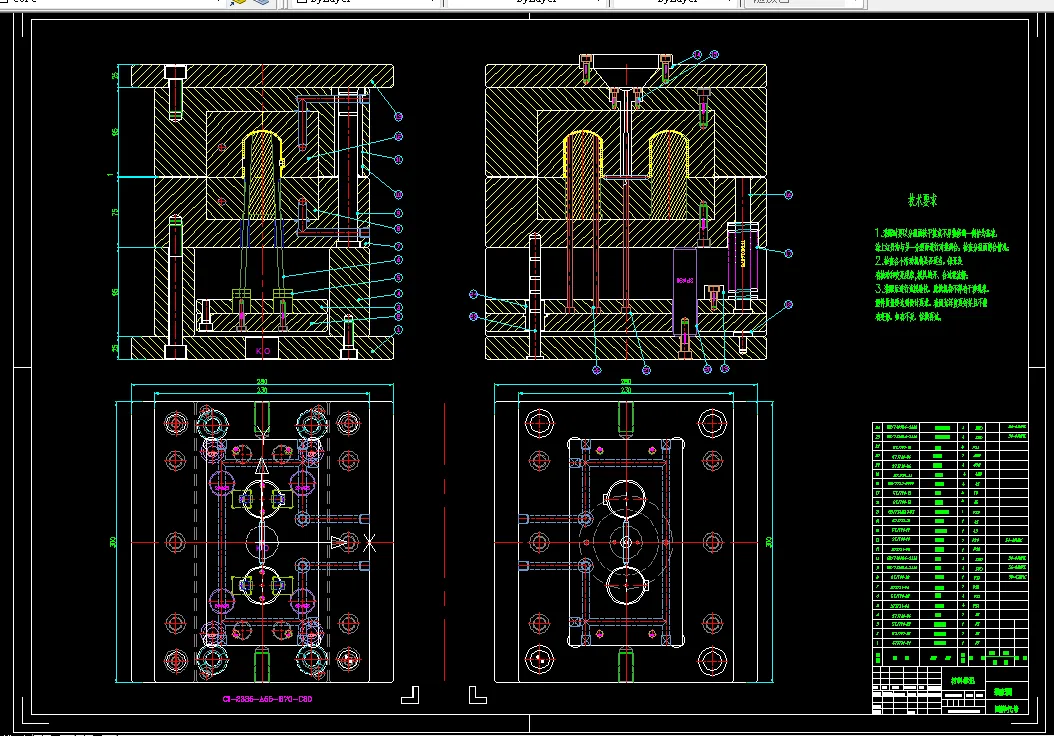The width and height of the screenshot is (1054, 736).
Task: Select the red dashed centerline between plan views
Action: 445,542
